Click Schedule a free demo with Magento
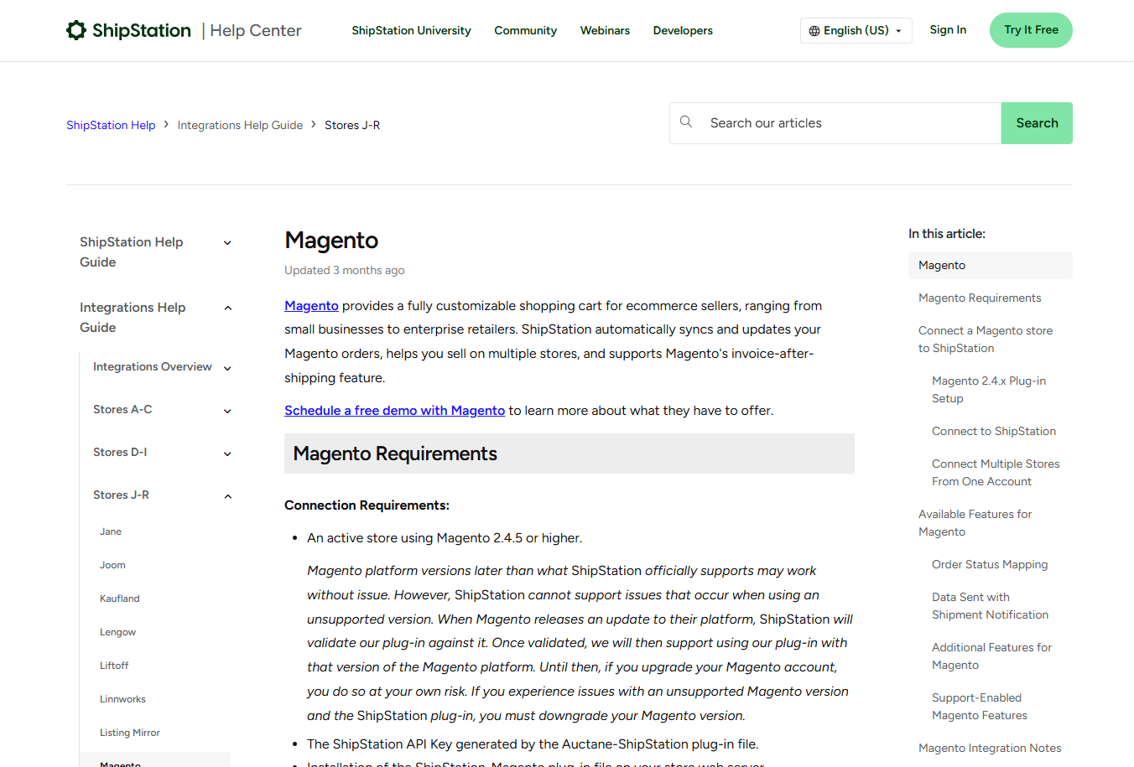The width and height of the screenshot is (1134, 767). click(x=394, y=410)
